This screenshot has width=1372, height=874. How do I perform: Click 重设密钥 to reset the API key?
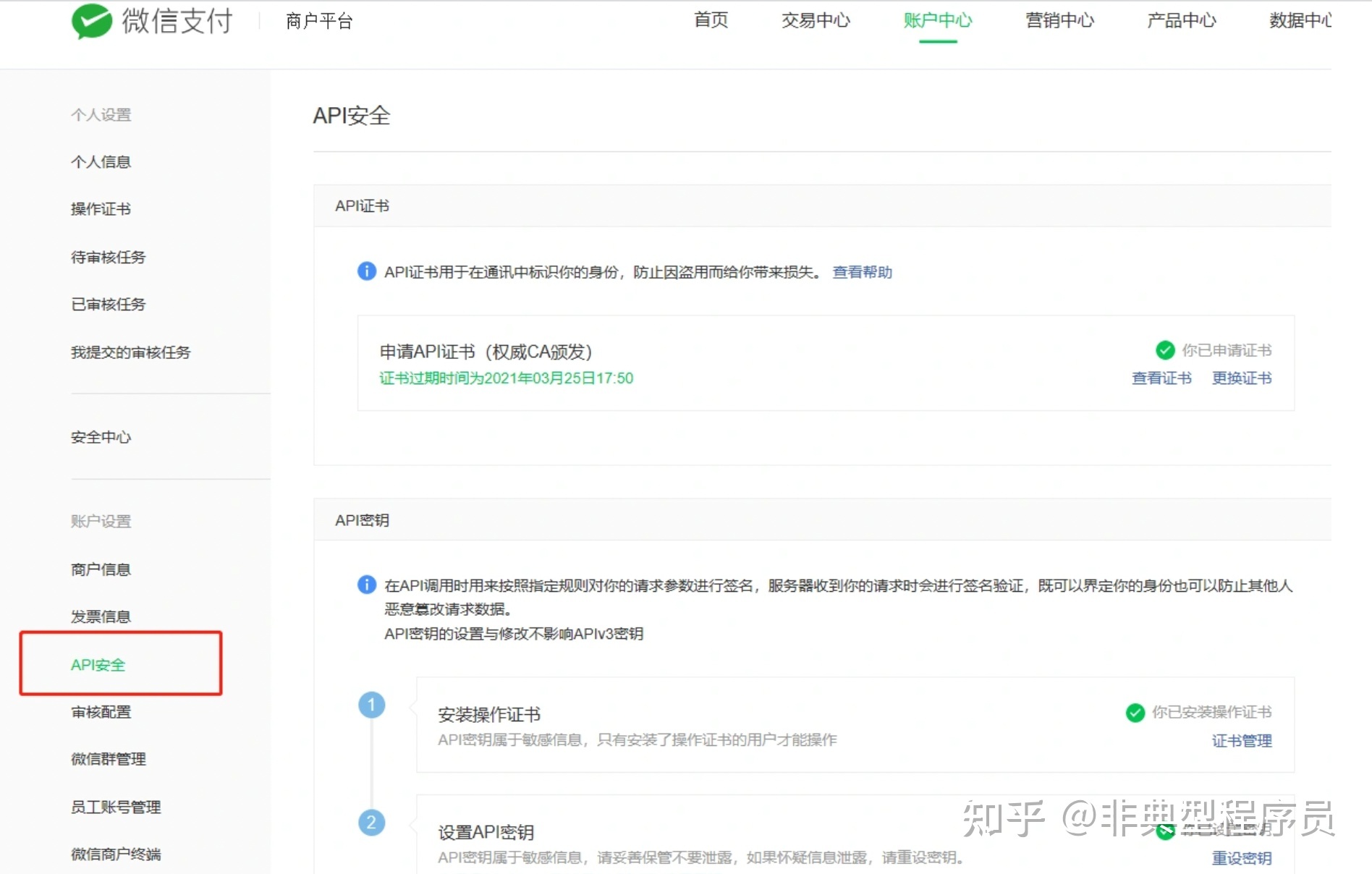1241,859
